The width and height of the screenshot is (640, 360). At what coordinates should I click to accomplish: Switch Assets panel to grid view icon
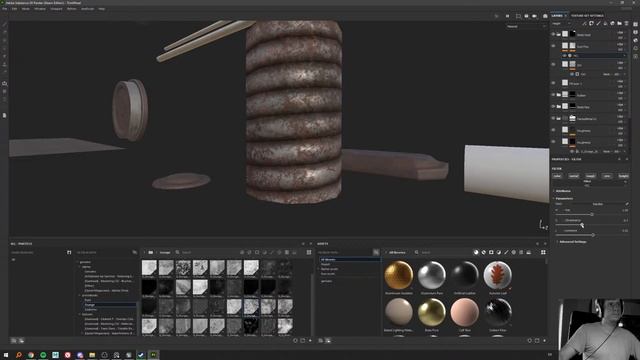(543, 252)
